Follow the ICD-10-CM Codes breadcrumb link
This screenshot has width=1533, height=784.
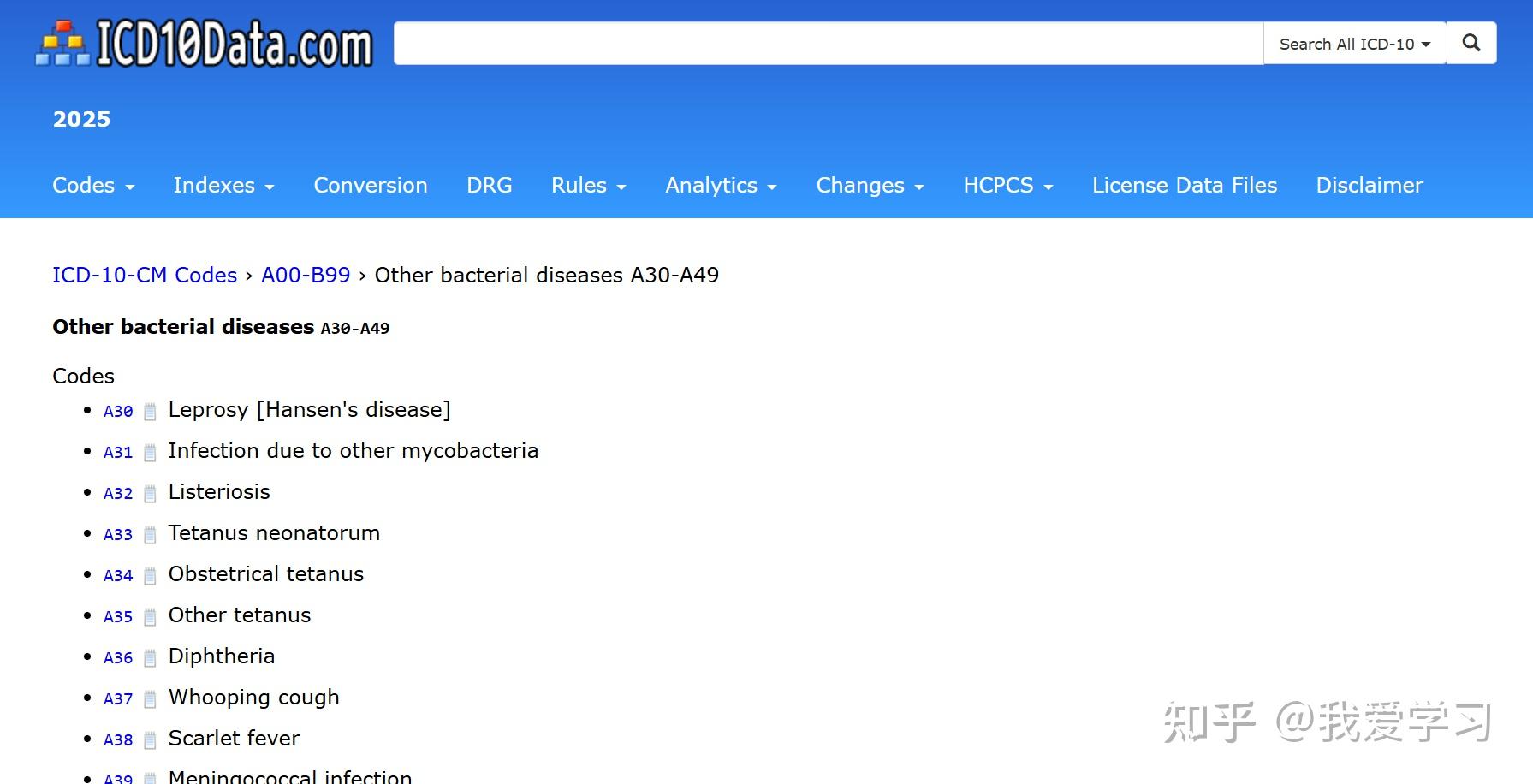pyautogui.click(x=145, y=276)
